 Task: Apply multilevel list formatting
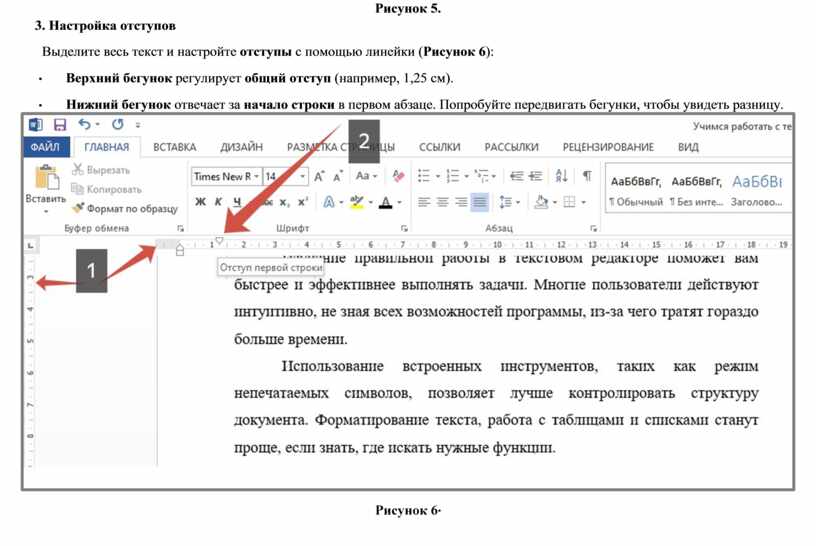pyautogui.click(x=482, y=176)
